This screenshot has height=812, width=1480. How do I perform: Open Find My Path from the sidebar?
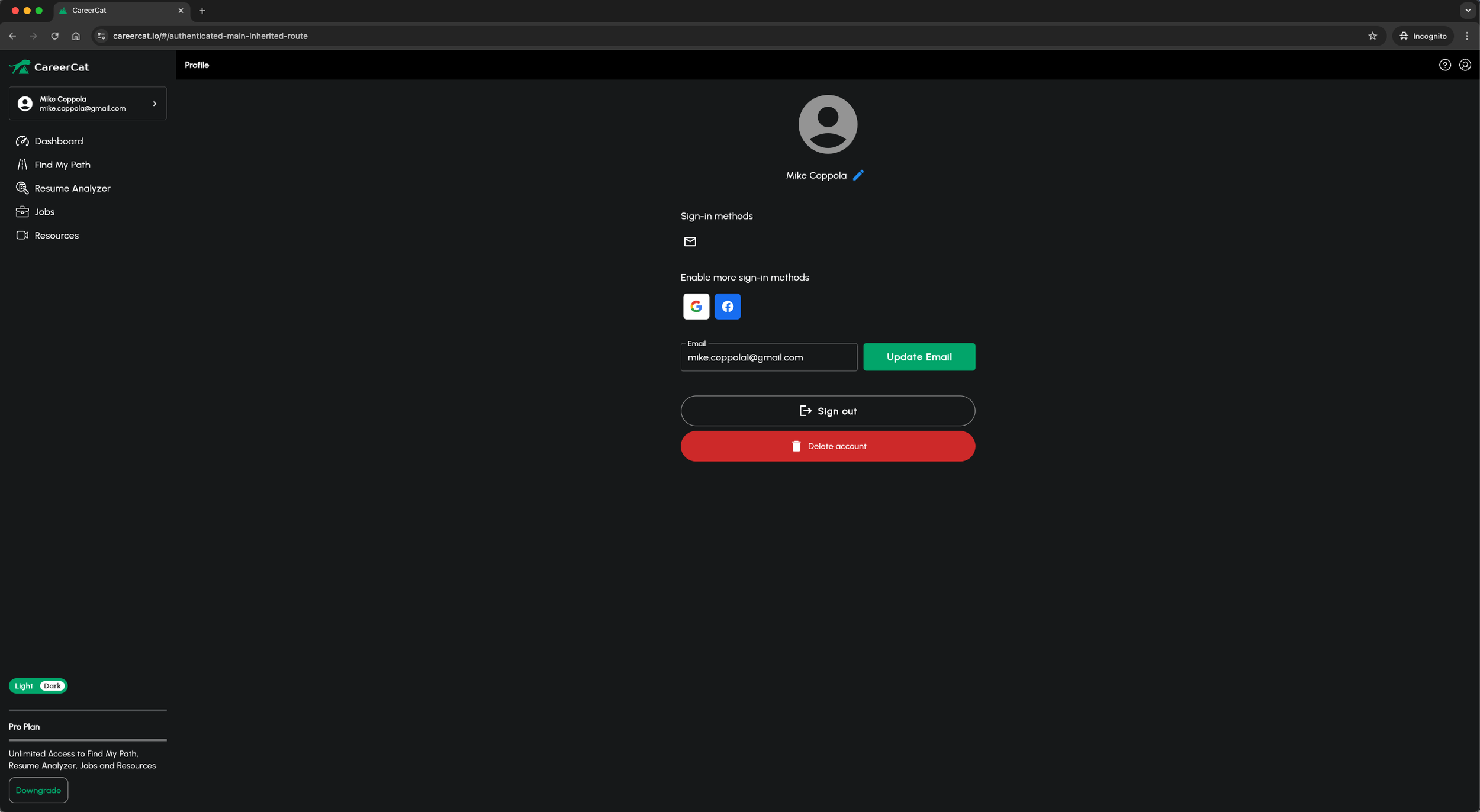[x=62, y=165]
